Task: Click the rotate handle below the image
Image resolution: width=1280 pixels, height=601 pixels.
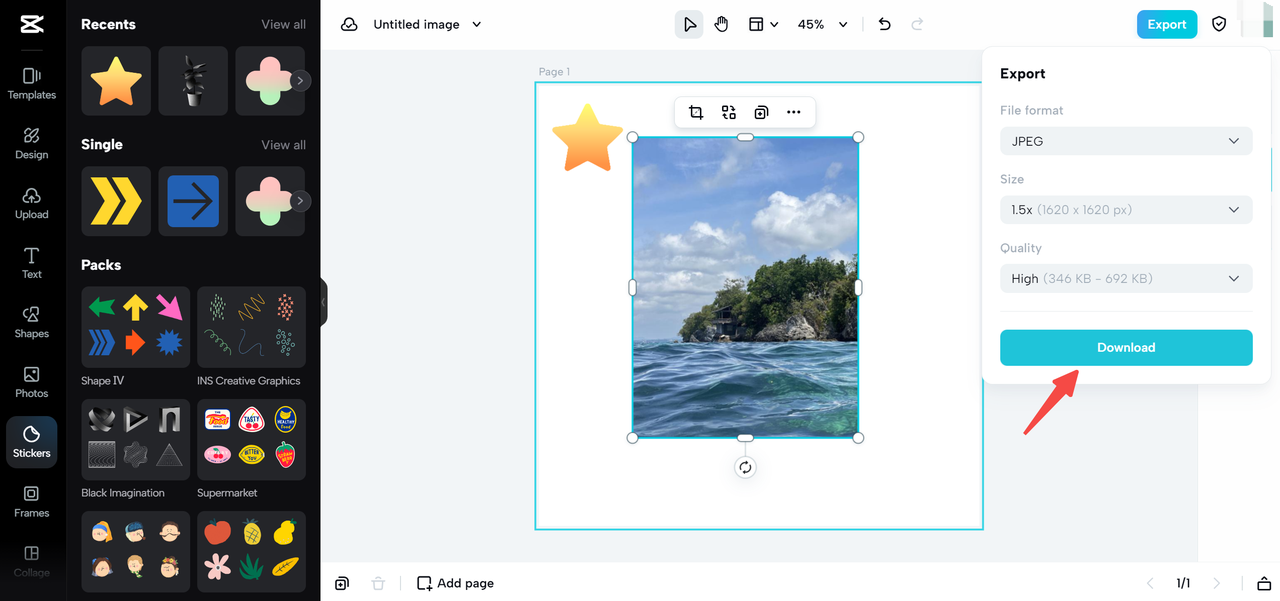Action: pyautogui.click(x=745, y=467)
